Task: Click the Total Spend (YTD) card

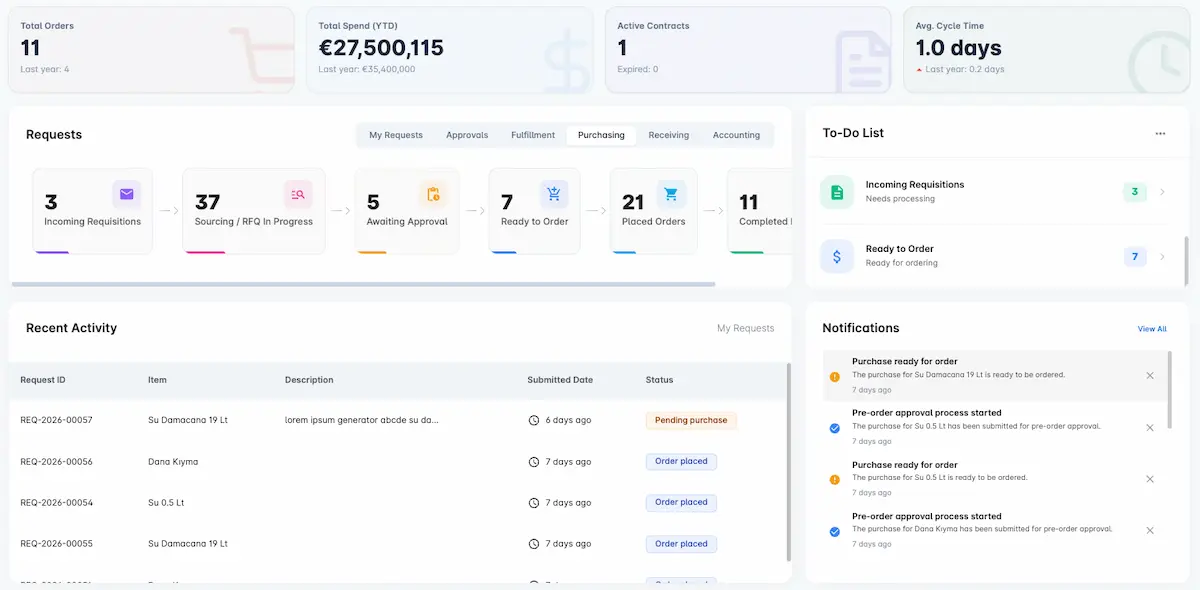Action: pyautogui.click(x=448, y=50)
